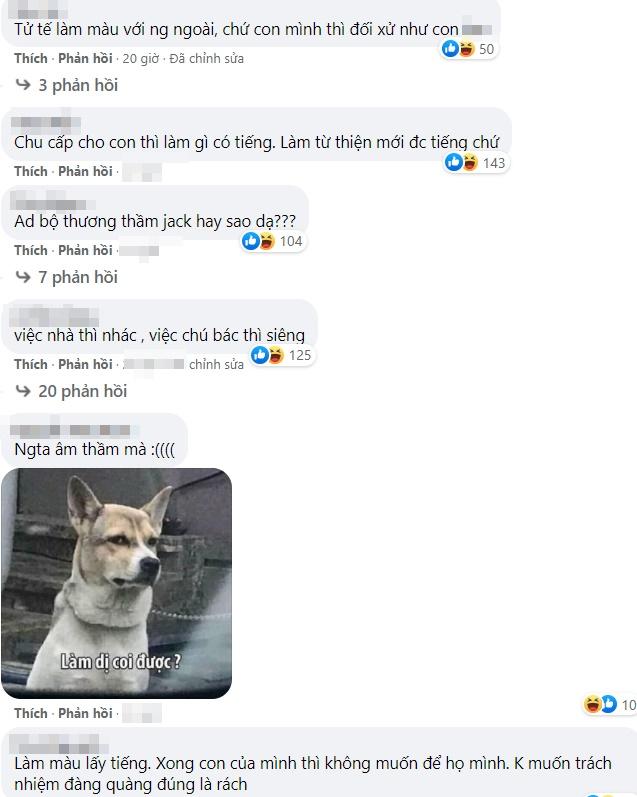Open the '20 giờ' timestamp link
The image size is (637, 797).
pyautogui.click(x=141, y=58)
